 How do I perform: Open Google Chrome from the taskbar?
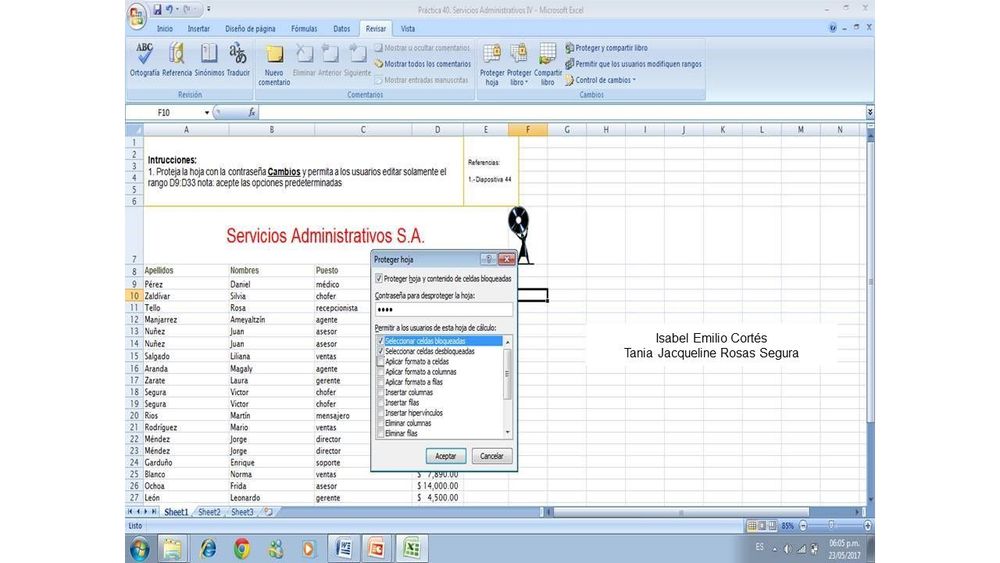(241, 548)
